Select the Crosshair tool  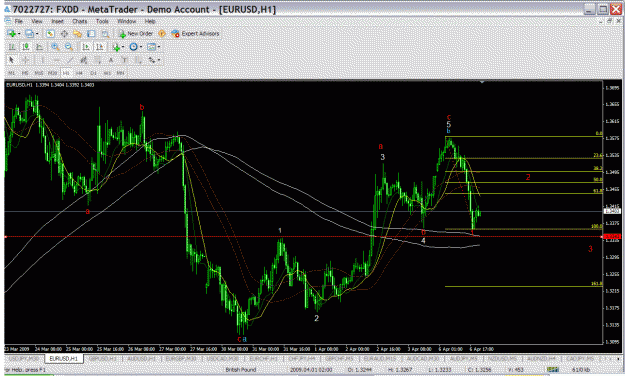click(26, 60)
